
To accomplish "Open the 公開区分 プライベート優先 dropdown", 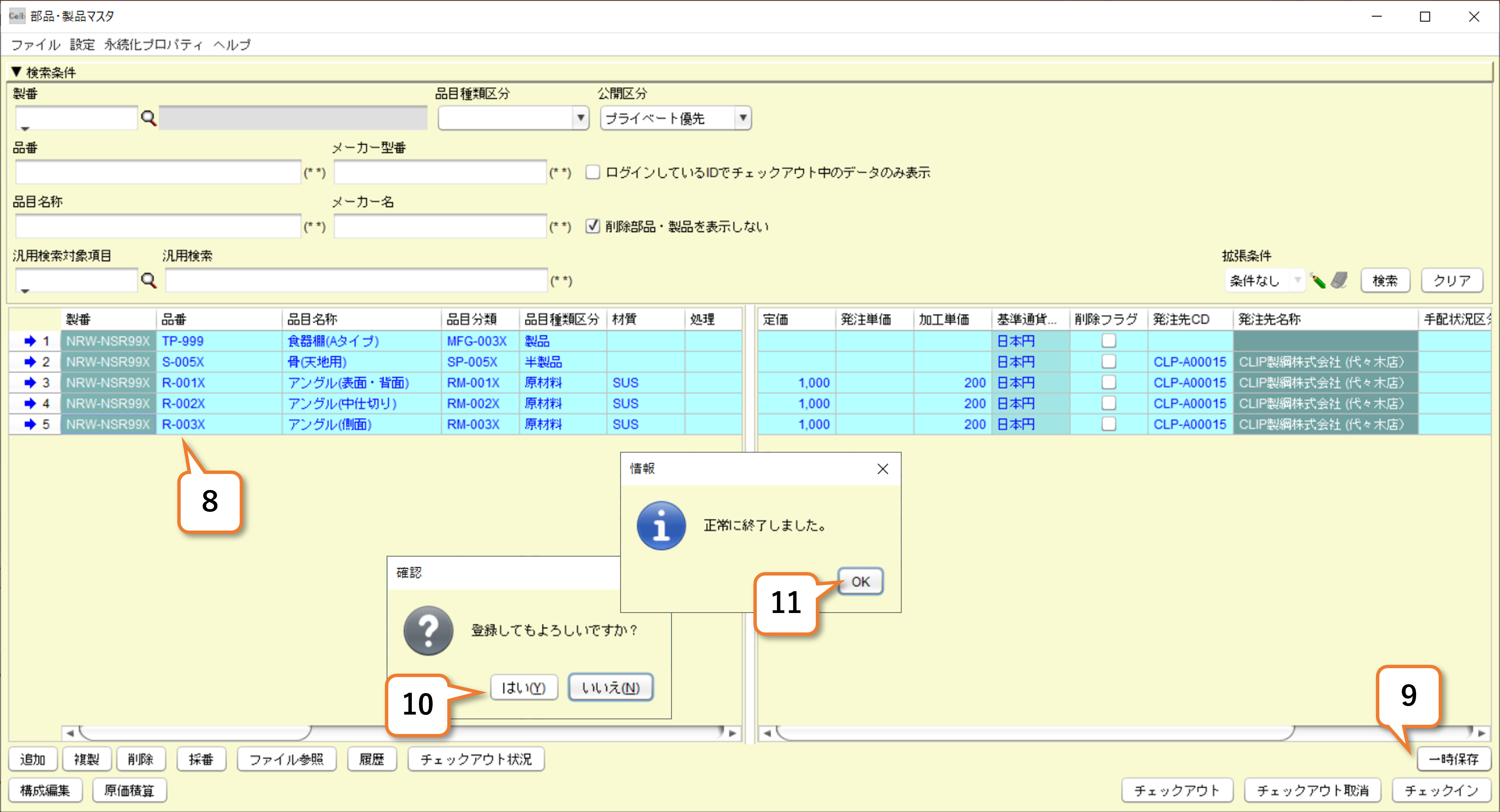I will [x=742, y=119].
